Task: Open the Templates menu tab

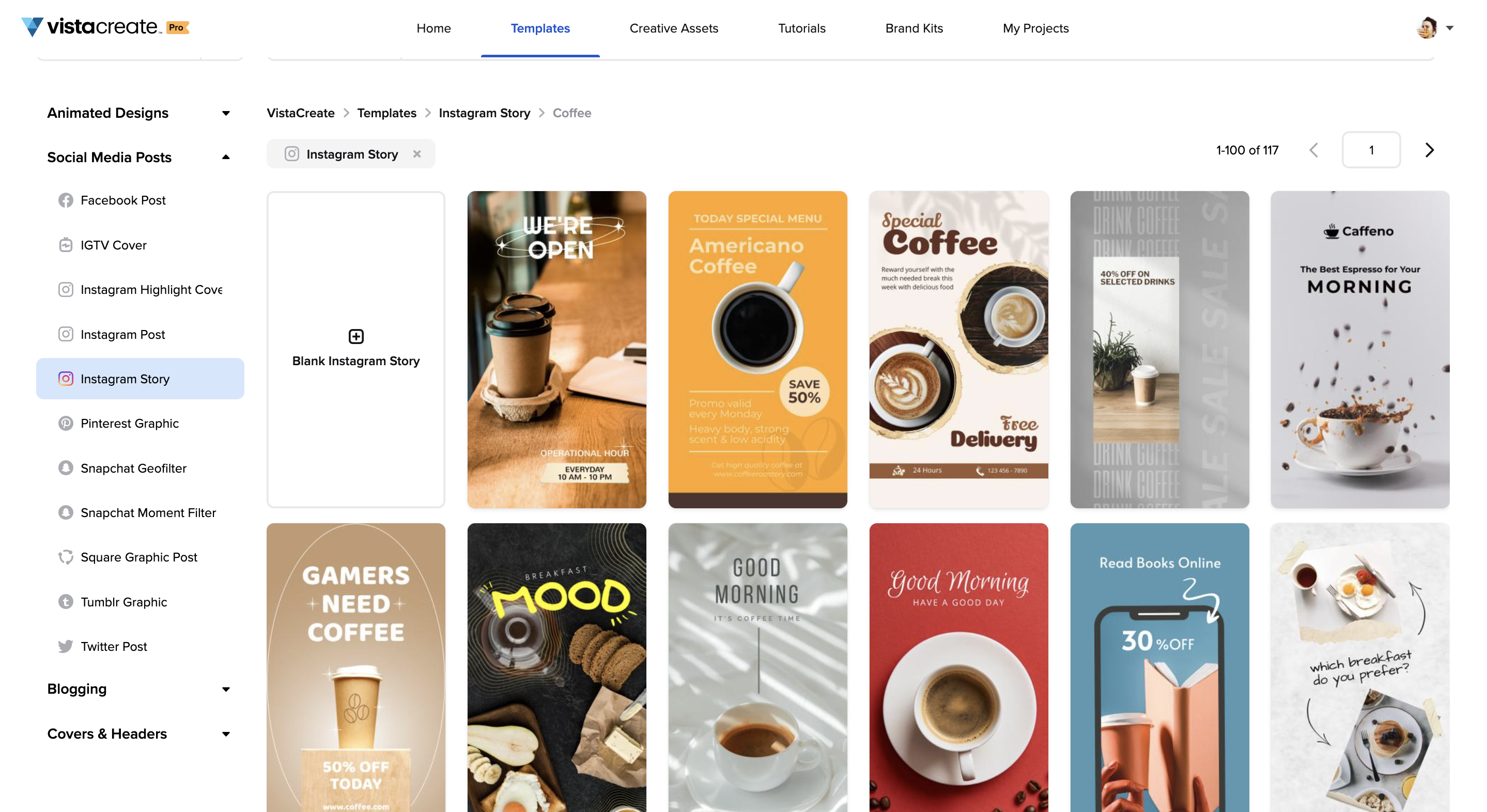Action: tap(540, 28)
